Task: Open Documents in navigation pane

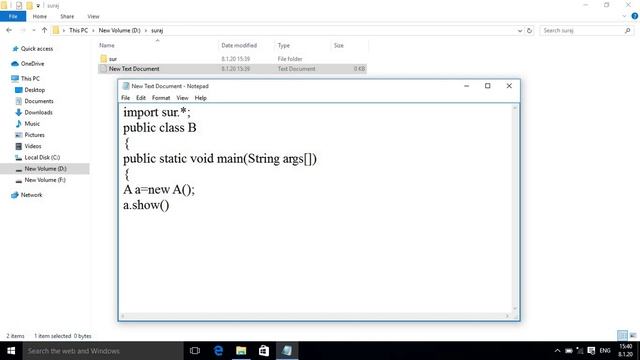Action: pos(39,101)
